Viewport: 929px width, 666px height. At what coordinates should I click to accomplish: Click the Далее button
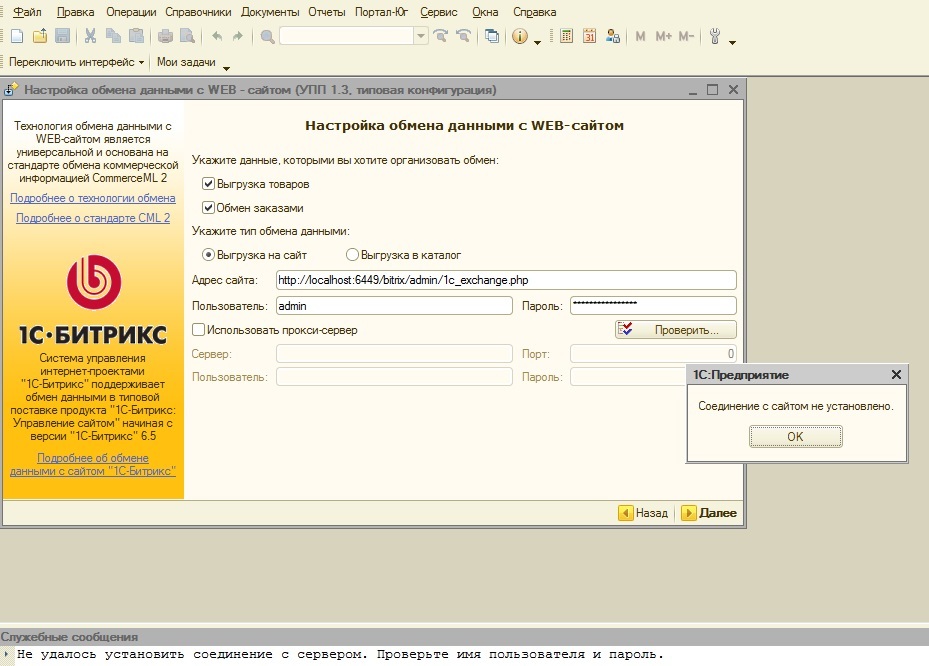point(709,513)
